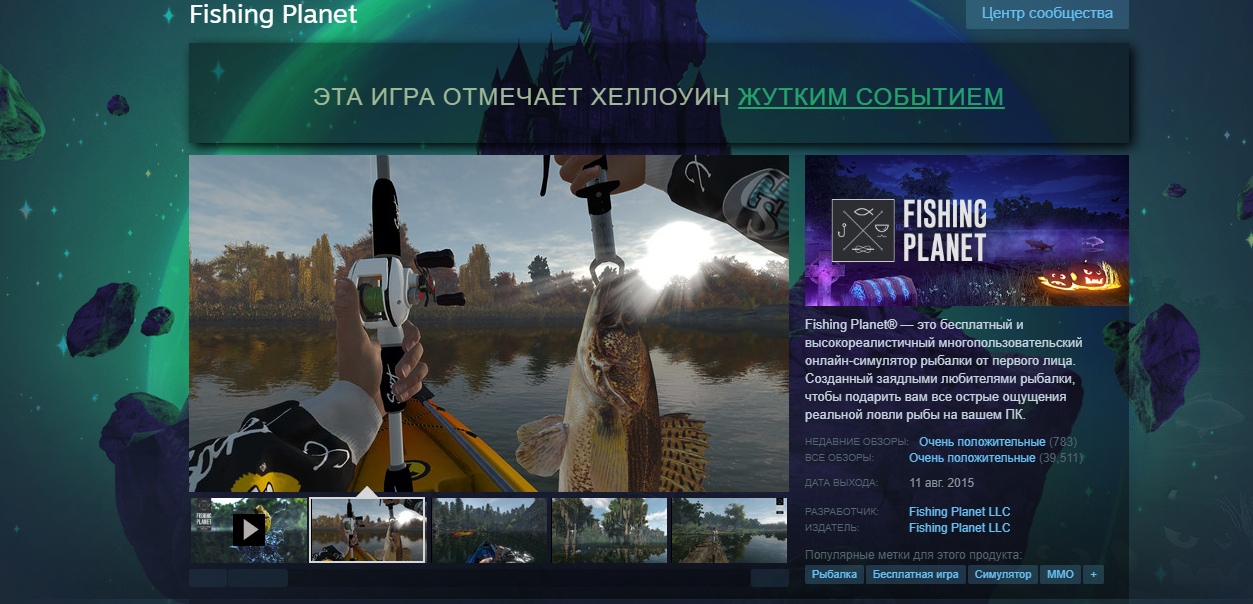
Task: Open the Центр сообщества button
Action: click(1047, 14)
